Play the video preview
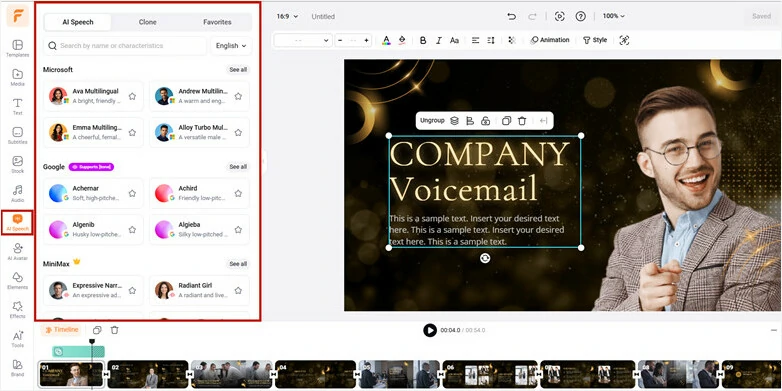Screen dimensions: 782x391 pos(430,330)
